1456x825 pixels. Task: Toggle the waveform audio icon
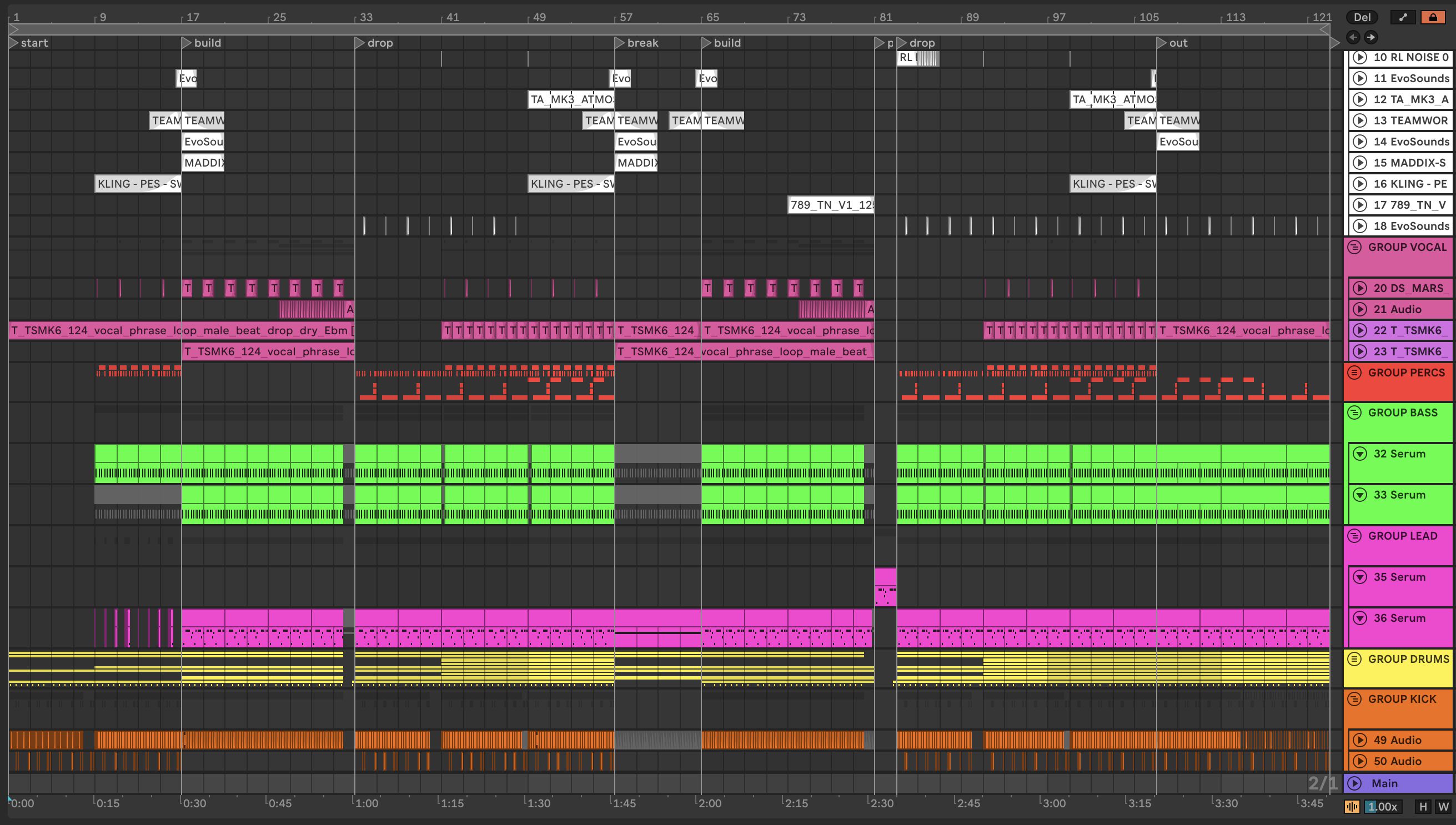coord(1352,806)
